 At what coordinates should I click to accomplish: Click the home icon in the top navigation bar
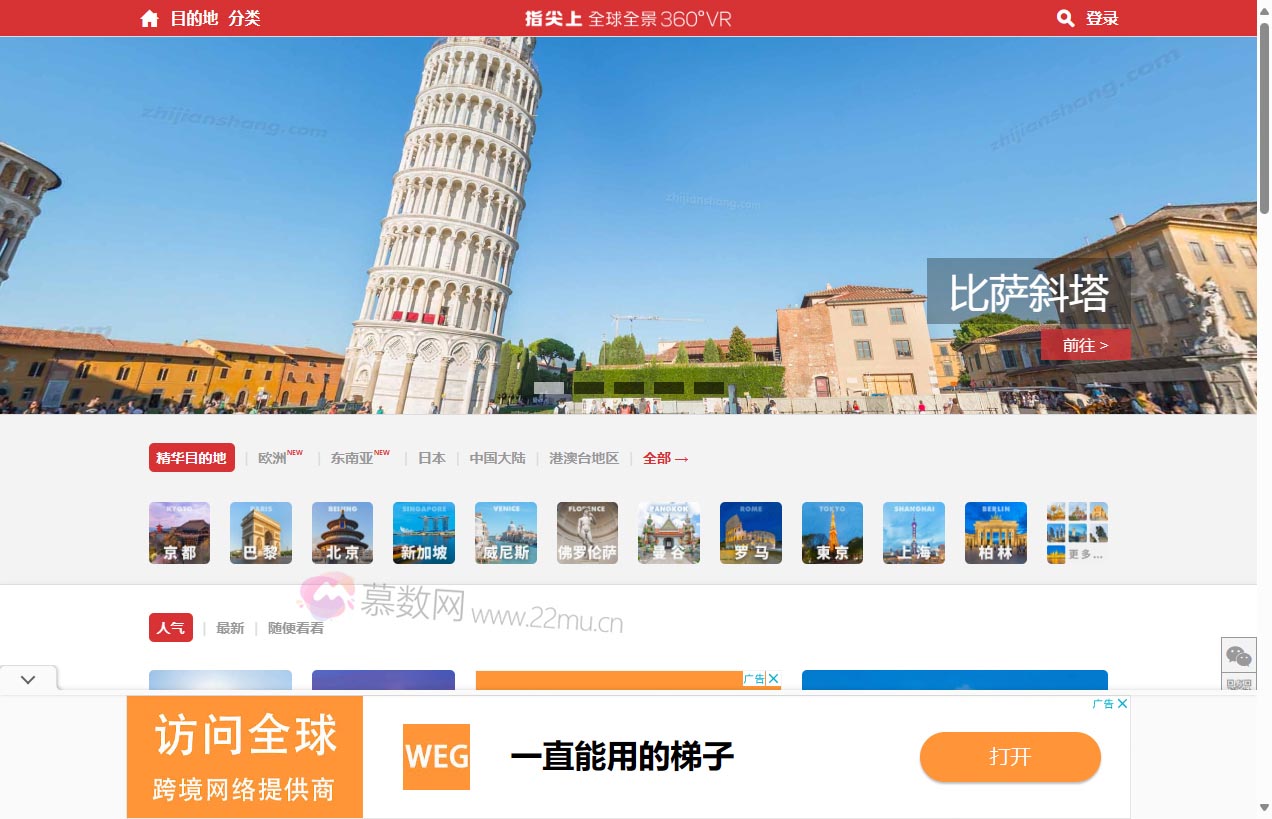click(x=149, y=17)
